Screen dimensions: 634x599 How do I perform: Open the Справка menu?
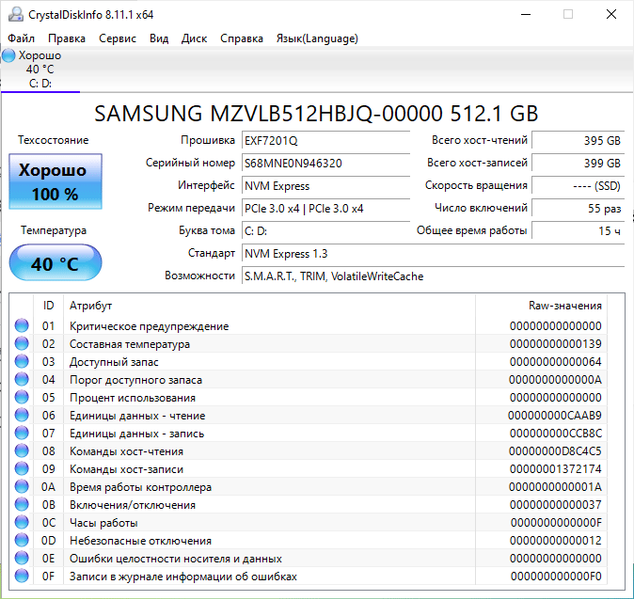[242, 38]
